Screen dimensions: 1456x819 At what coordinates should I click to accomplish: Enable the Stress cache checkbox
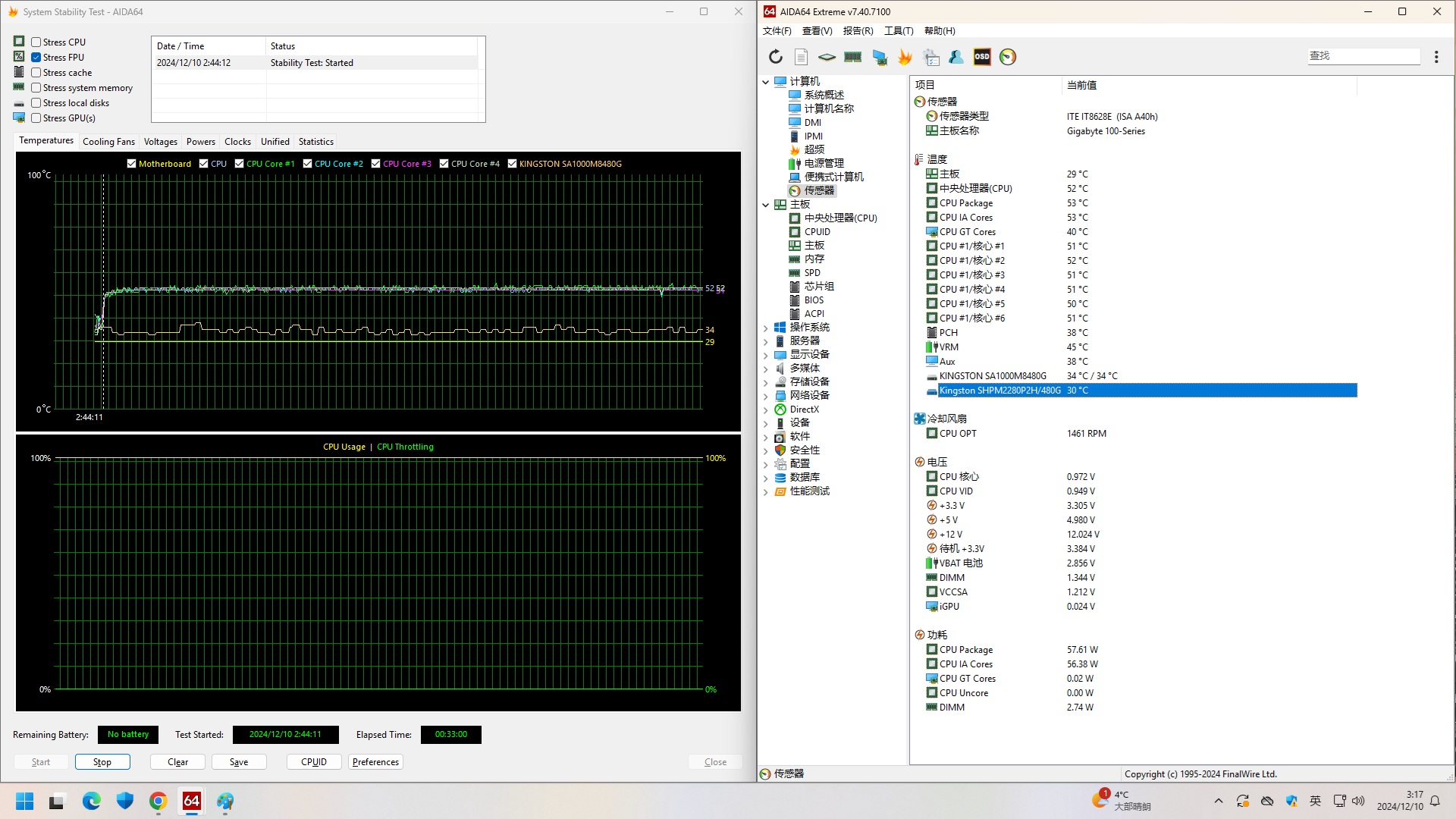[x=36, y=73]
